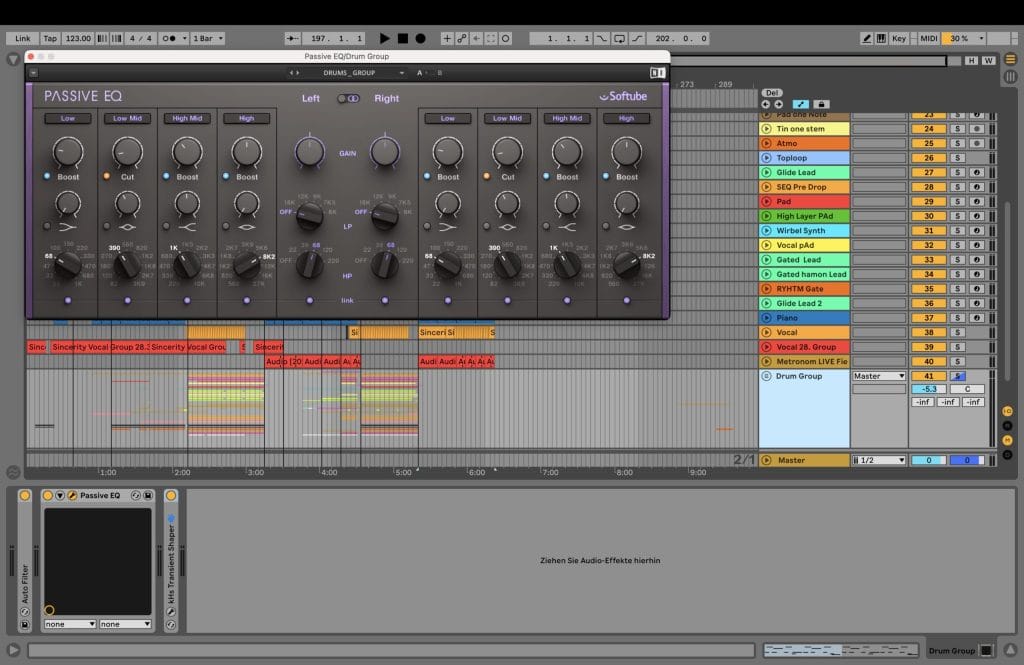This screenshot has width=1024, height=665.
Task: Enable MIDI map mode button
Action: point(929,39)
